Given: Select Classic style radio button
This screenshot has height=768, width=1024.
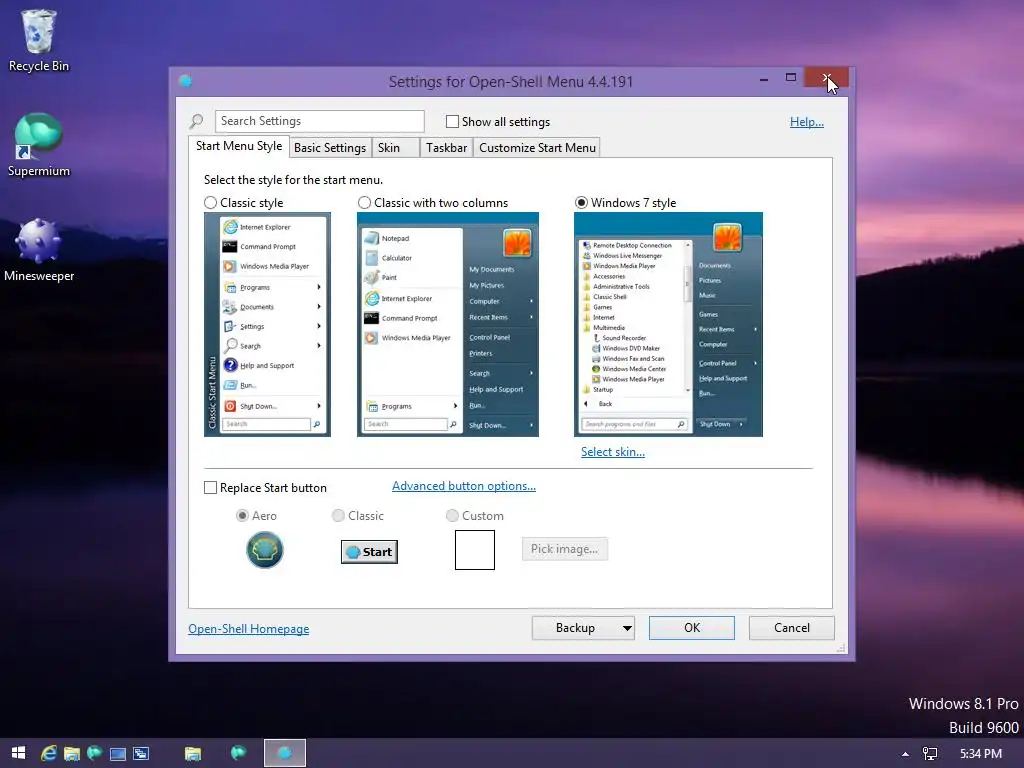Looking at the screenshot, I should coord(210,203).
